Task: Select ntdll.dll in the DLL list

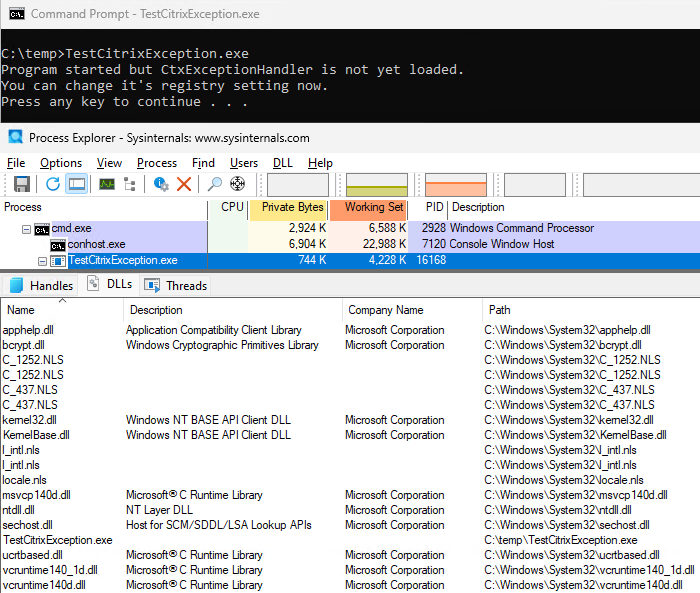Action: point(18,510)
